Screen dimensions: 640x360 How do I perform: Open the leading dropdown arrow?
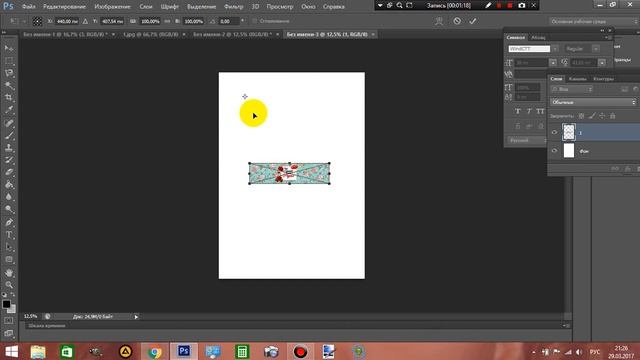[602, 62]
